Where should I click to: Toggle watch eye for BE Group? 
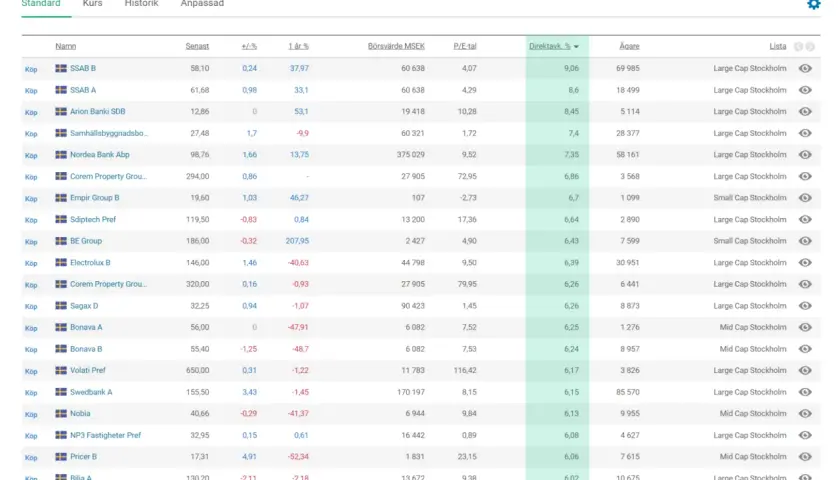click(805, 241)
